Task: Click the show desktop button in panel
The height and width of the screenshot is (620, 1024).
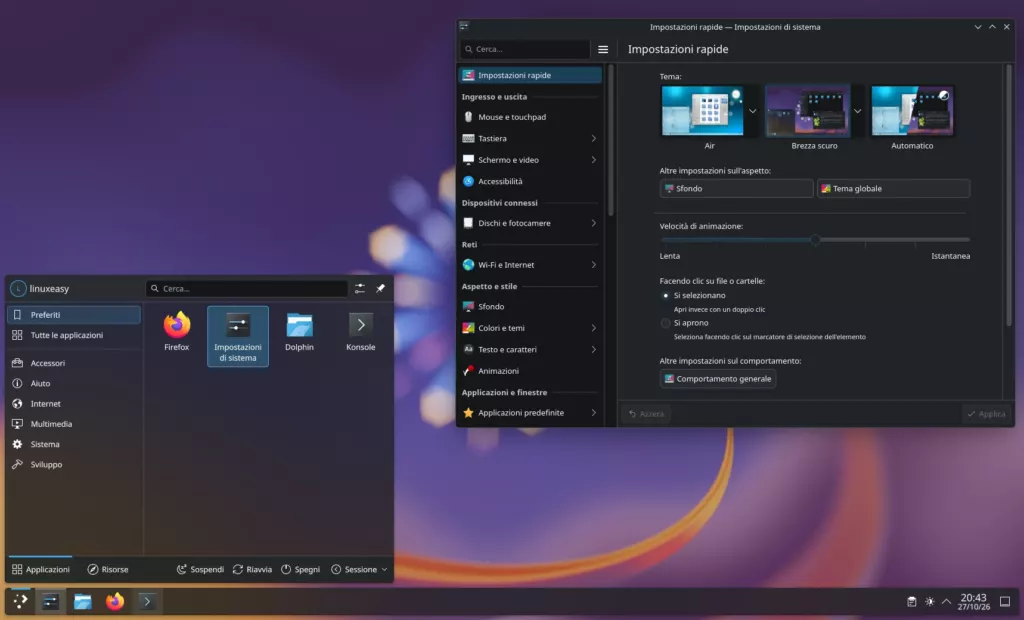Action: point(1005,602)
